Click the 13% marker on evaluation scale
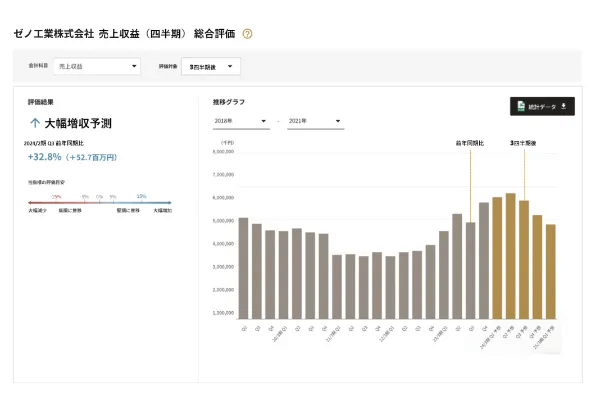The image size is (600, 400). [x=141, y=196]
